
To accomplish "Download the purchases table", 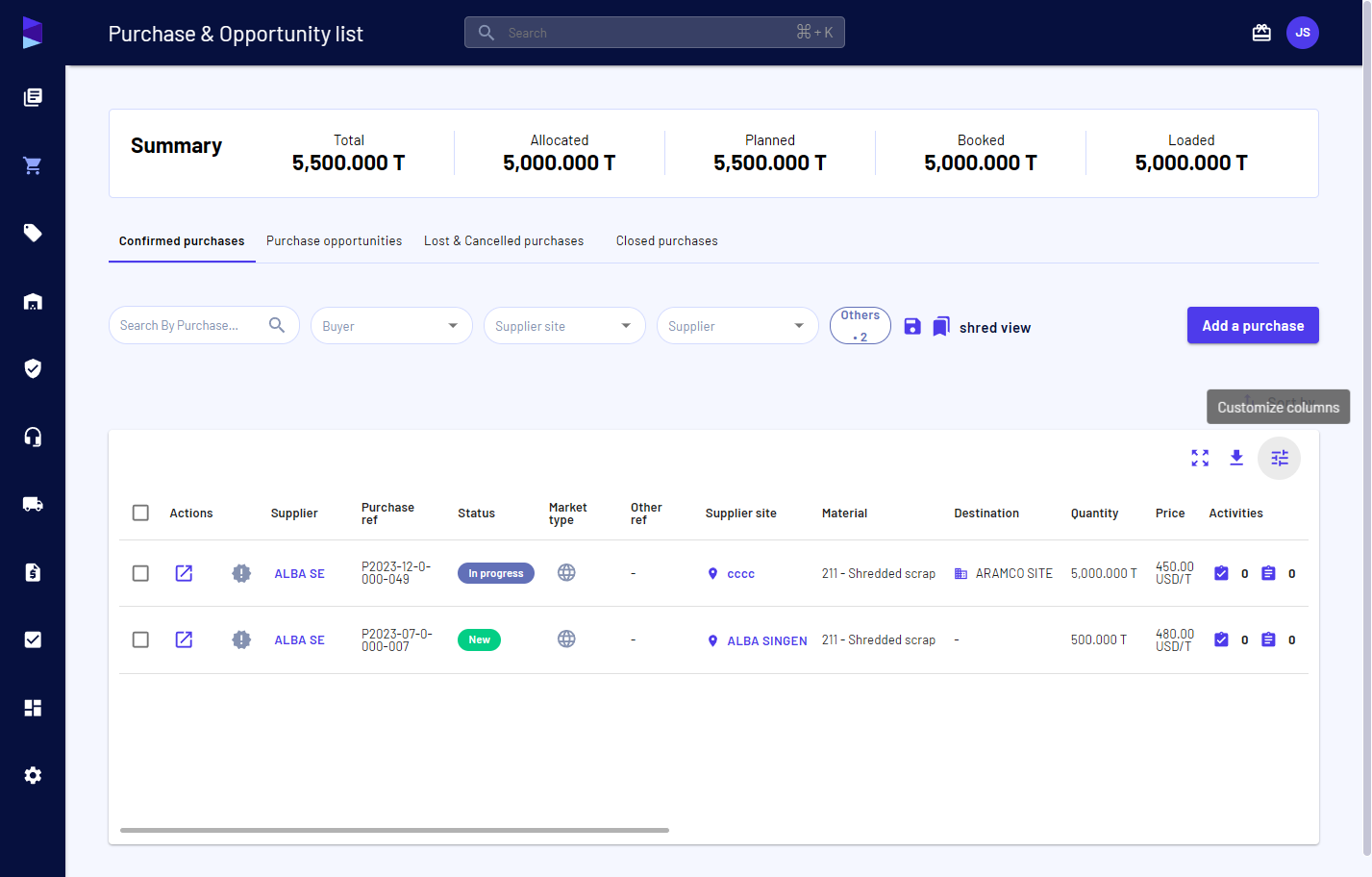I will click(1236, 458).
